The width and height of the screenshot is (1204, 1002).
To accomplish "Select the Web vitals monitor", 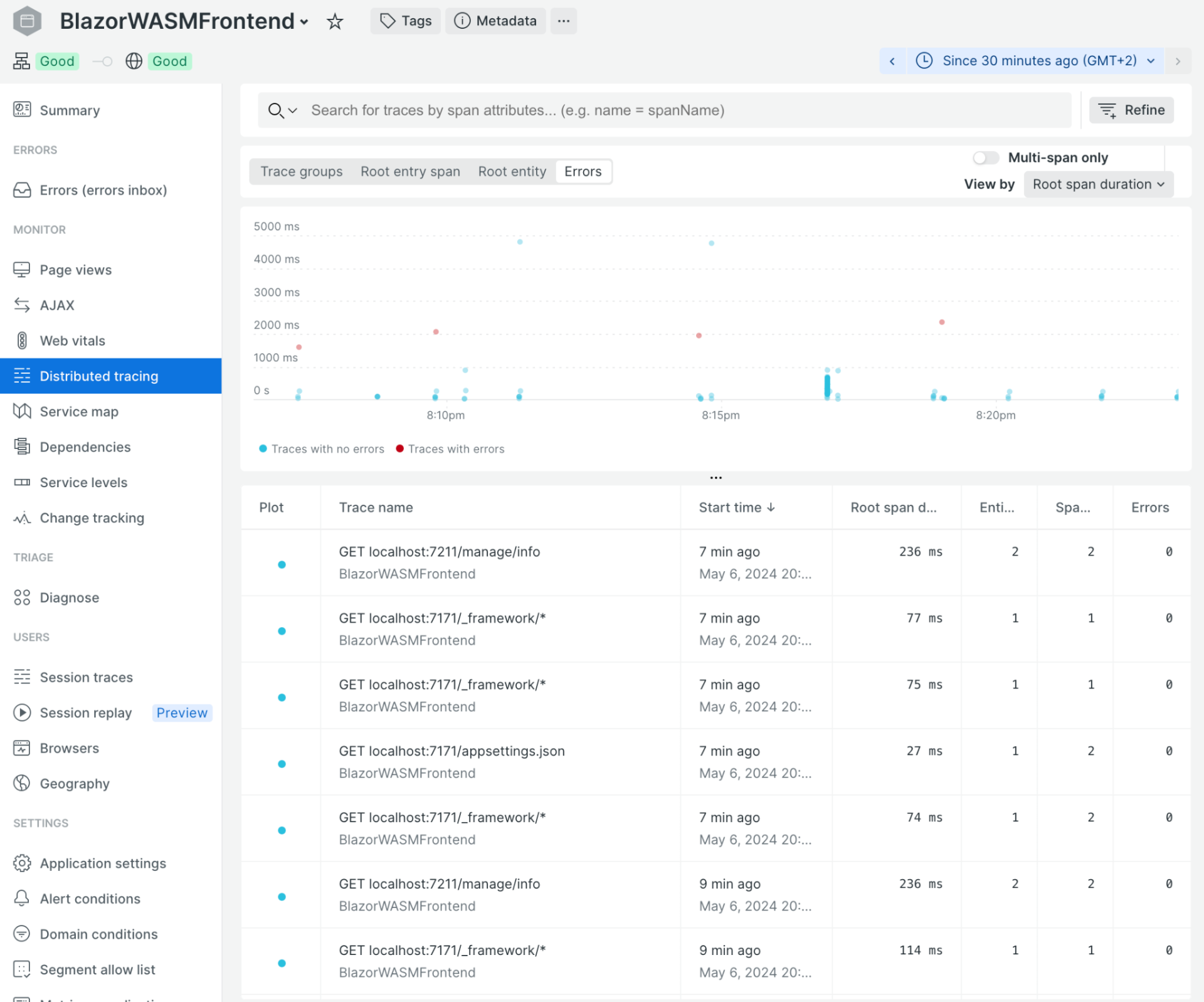I will [x=72, y=340].
